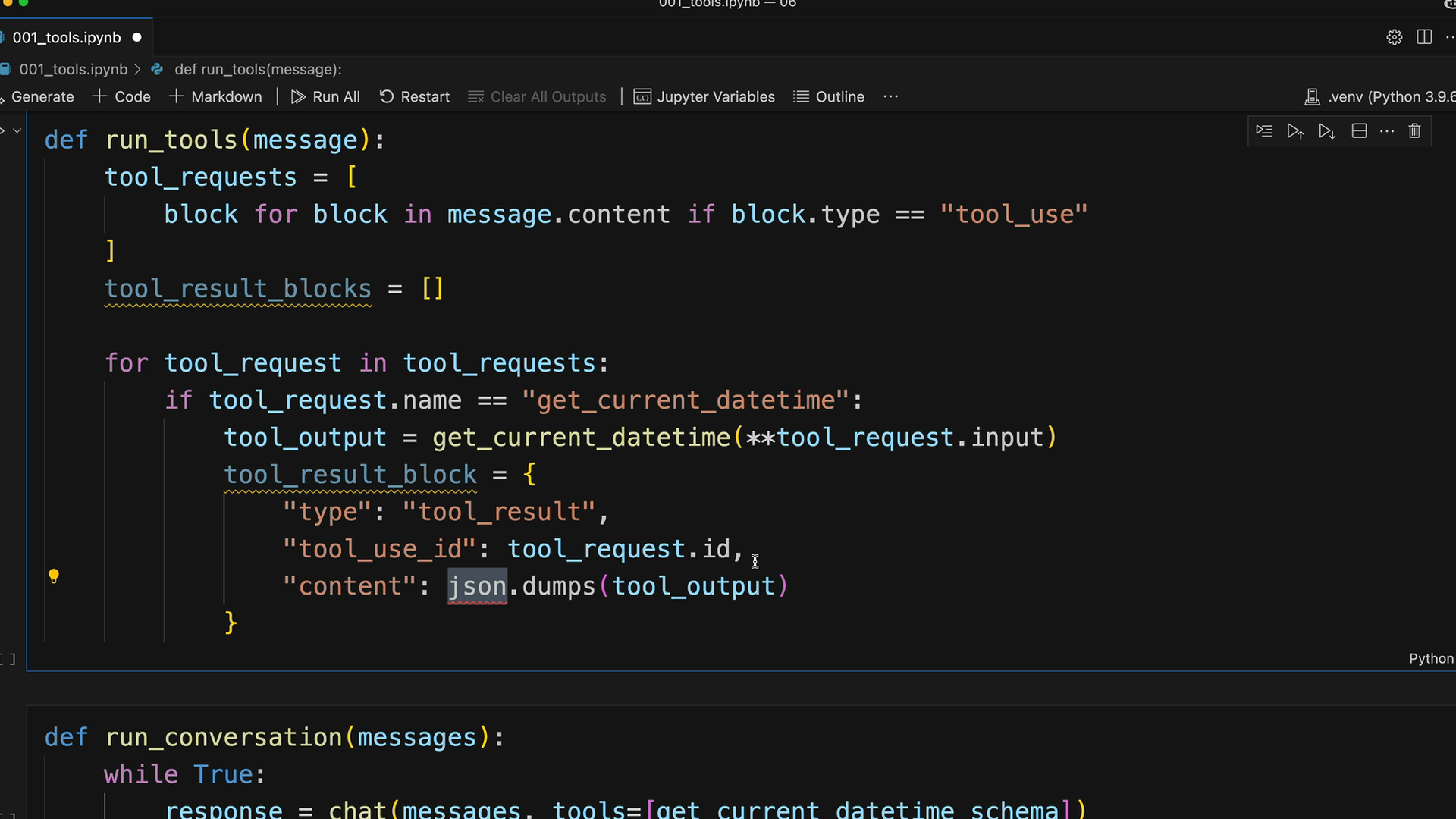Select the .venv Python kernel picker
Viewport: 1456px width, 819px height.
pyautogui.click(x=1380, y=96)
